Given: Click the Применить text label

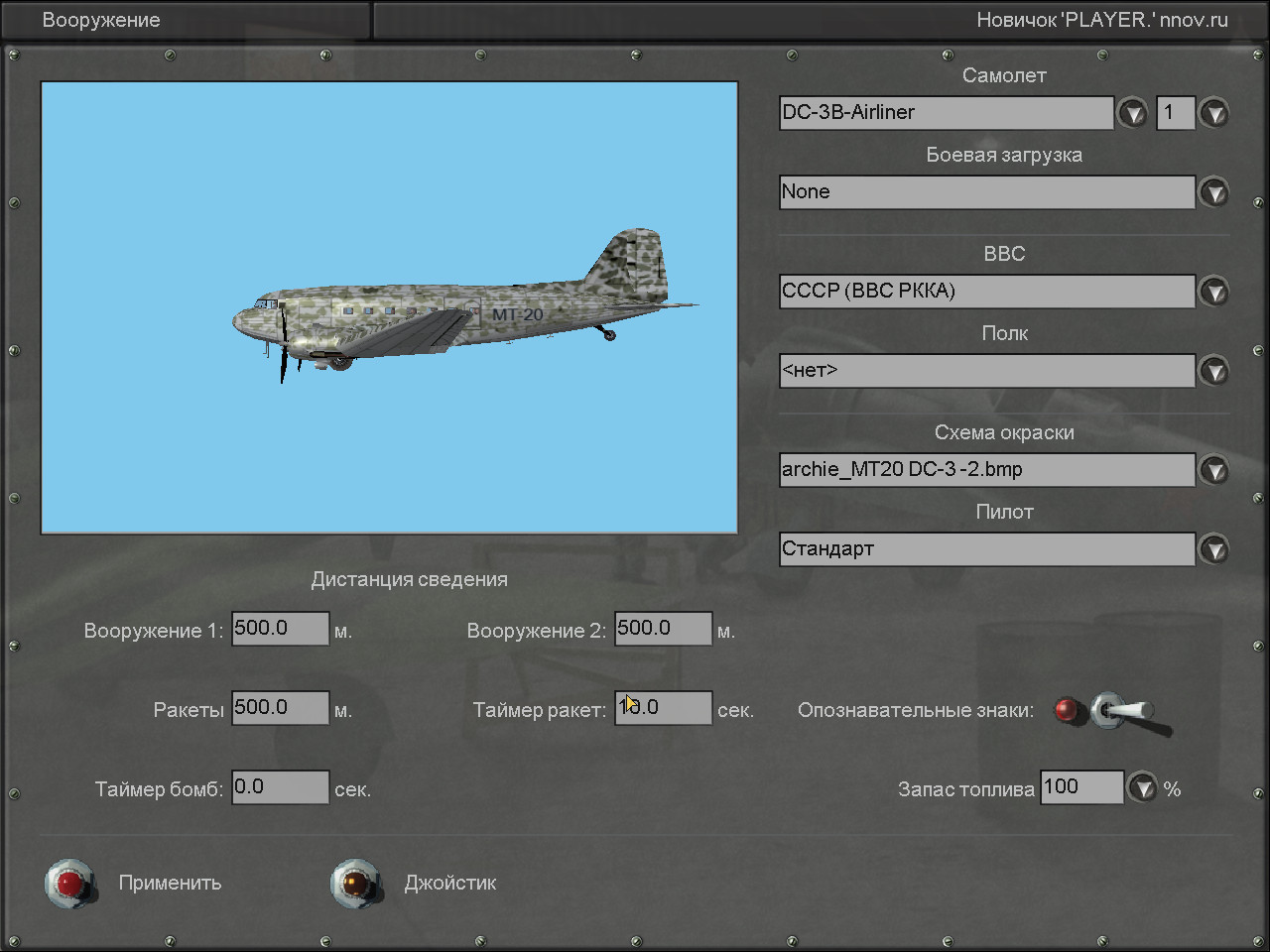Looking at the screenshot, I should [x=170, y=883].
